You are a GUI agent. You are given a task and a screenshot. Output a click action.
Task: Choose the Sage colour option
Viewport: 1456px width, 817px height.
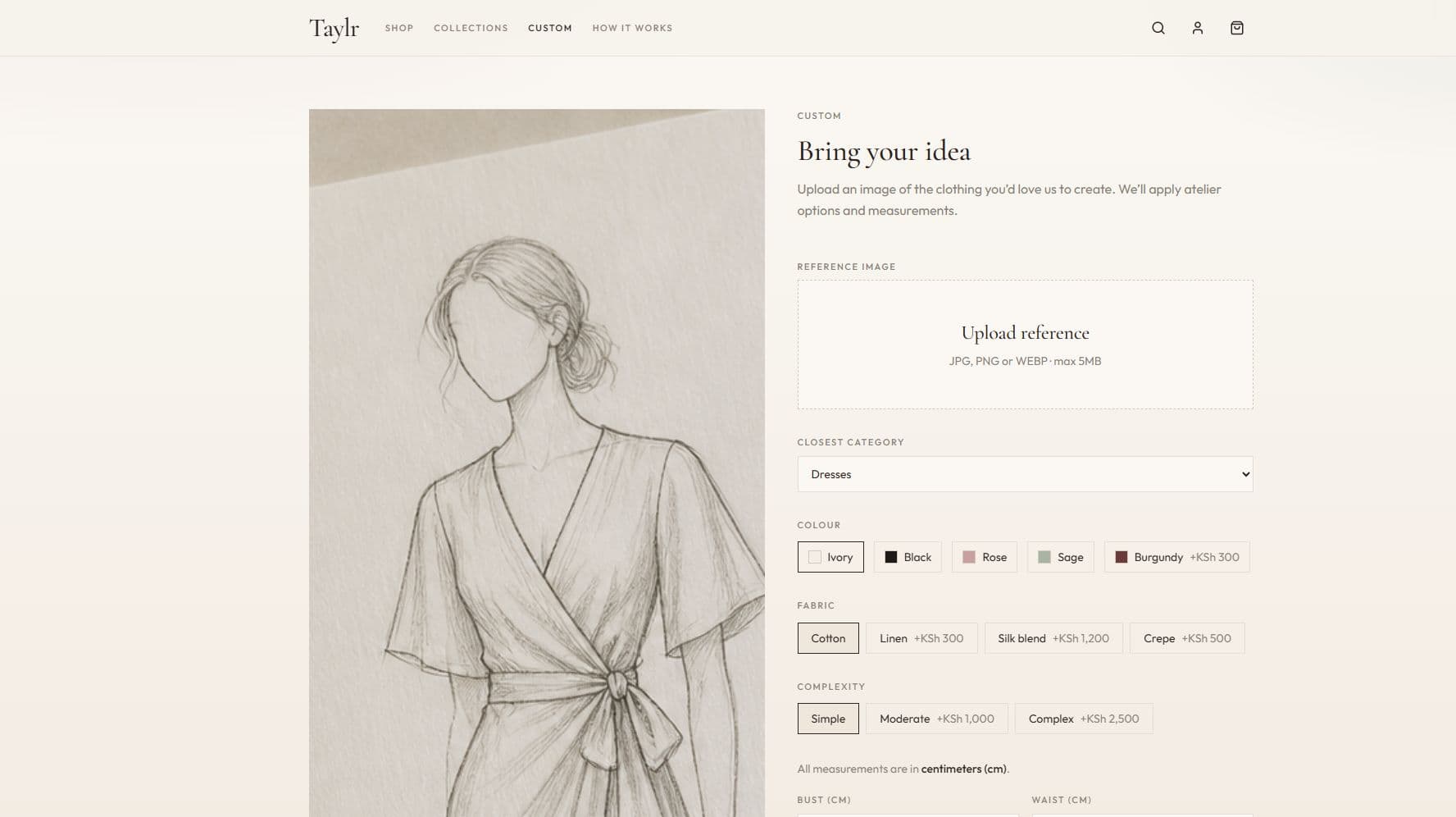tap(1061, 557)
